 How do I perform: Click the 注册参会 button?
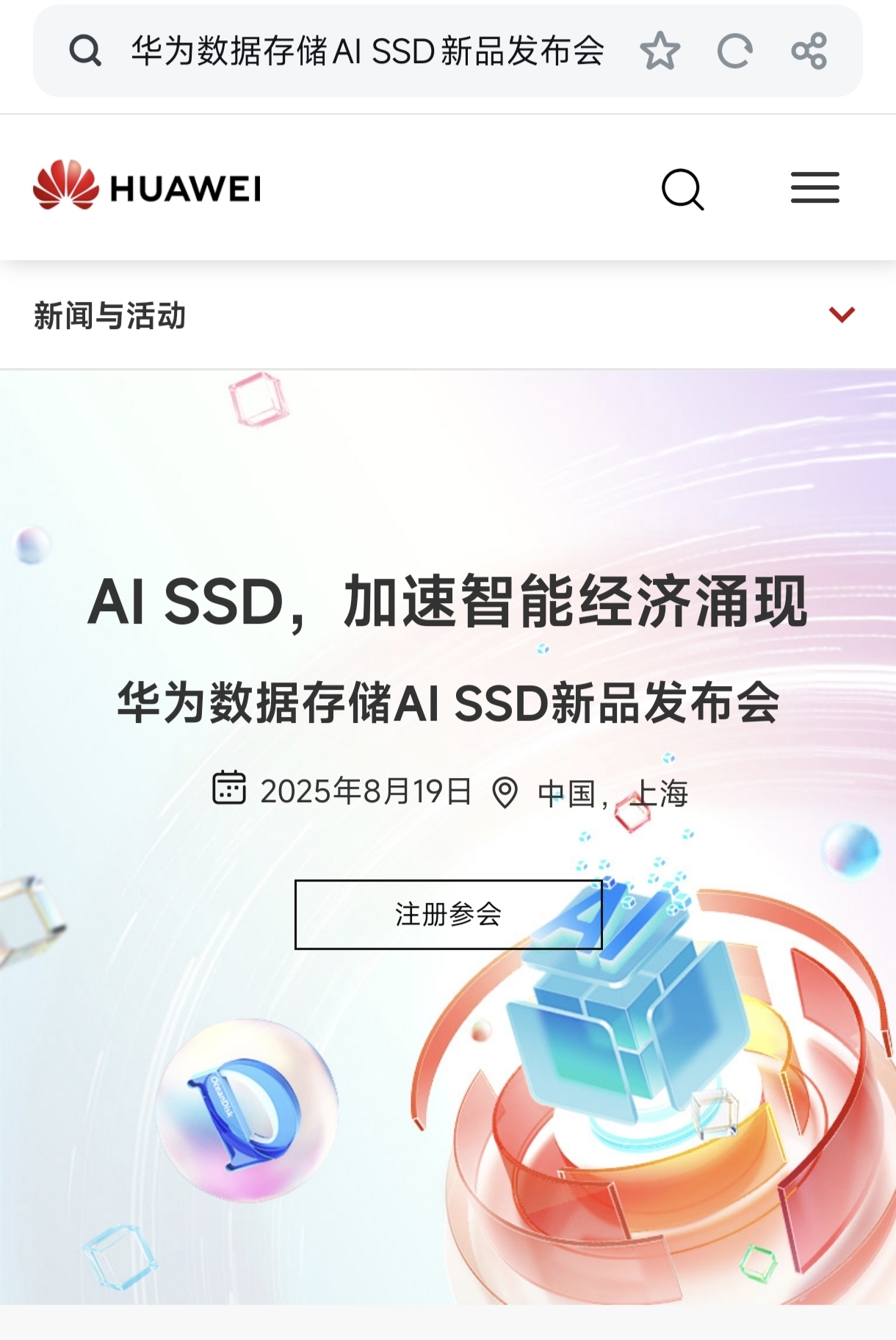point(449,915)
